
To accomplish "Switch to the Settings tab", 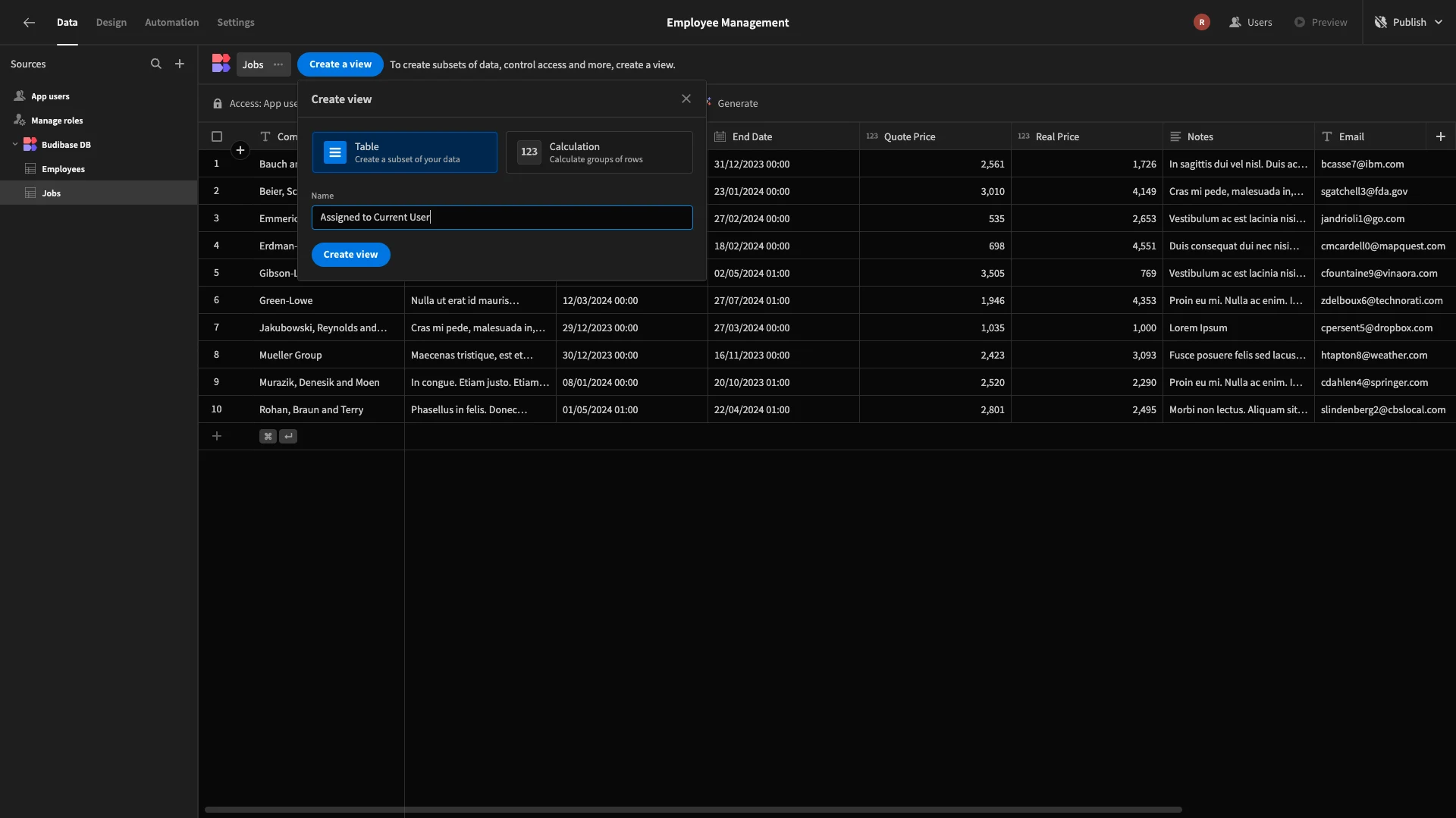I will (236, 23).
